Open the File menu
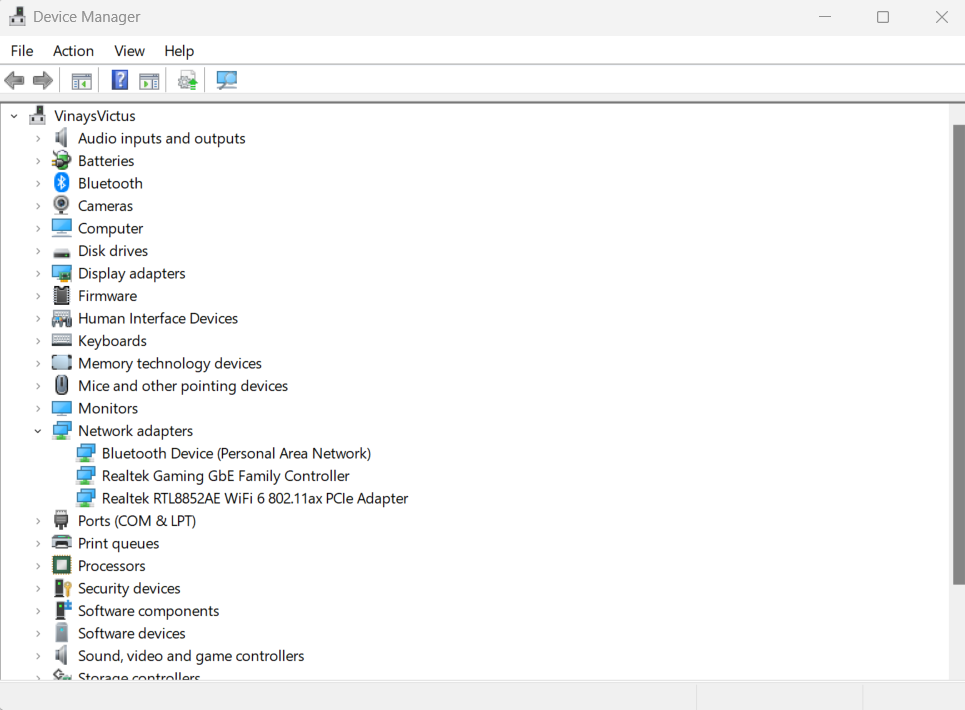The width and height of the screenshot is (965, 710). (21, 51)
